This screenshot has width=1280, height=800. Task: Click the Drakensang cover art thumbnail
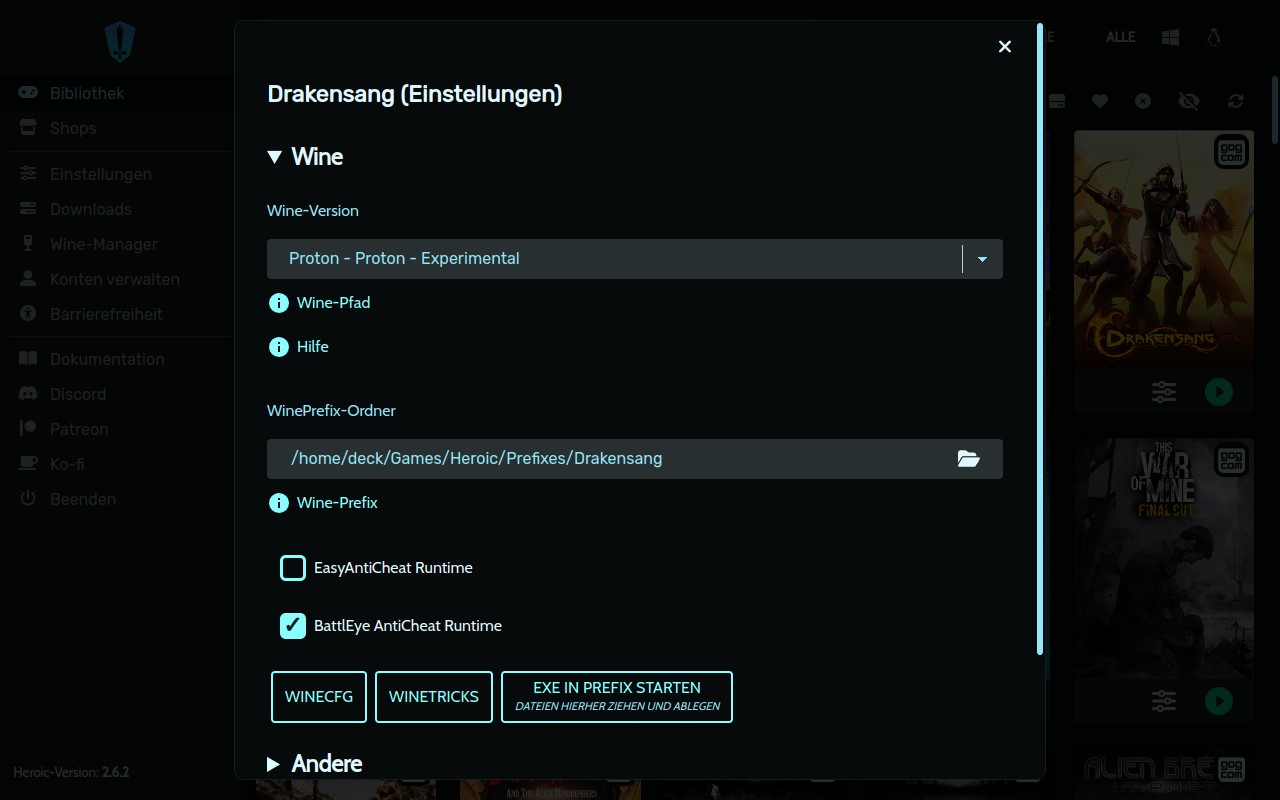pyautogui.click(x=1164, y=250)
